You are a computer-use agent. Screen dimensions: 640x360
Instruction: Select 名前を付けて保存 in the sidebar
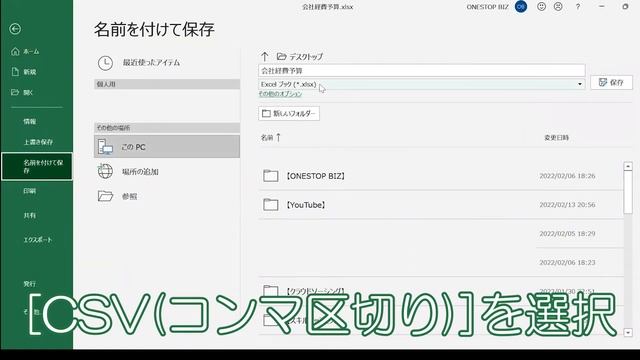37,166
